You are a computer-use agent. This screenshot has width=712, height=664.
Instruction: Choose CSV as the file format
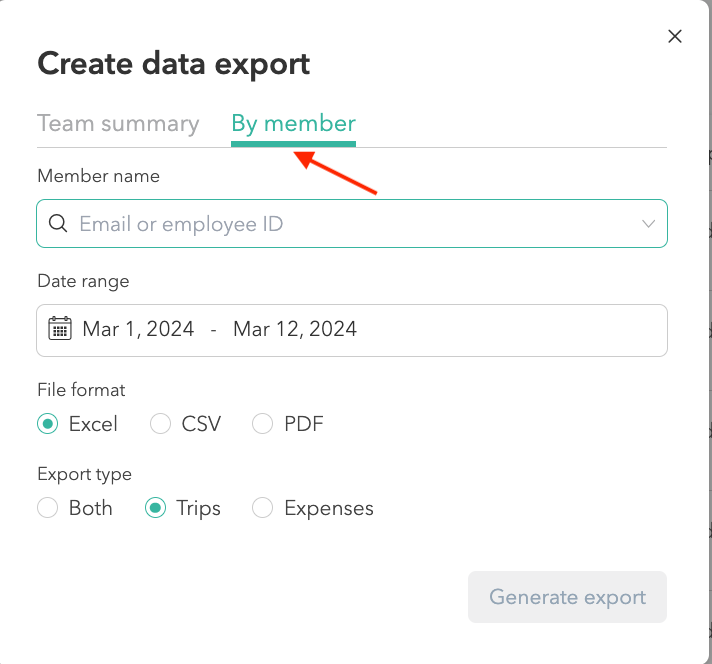pyautogui.click(x=160, y=424)
